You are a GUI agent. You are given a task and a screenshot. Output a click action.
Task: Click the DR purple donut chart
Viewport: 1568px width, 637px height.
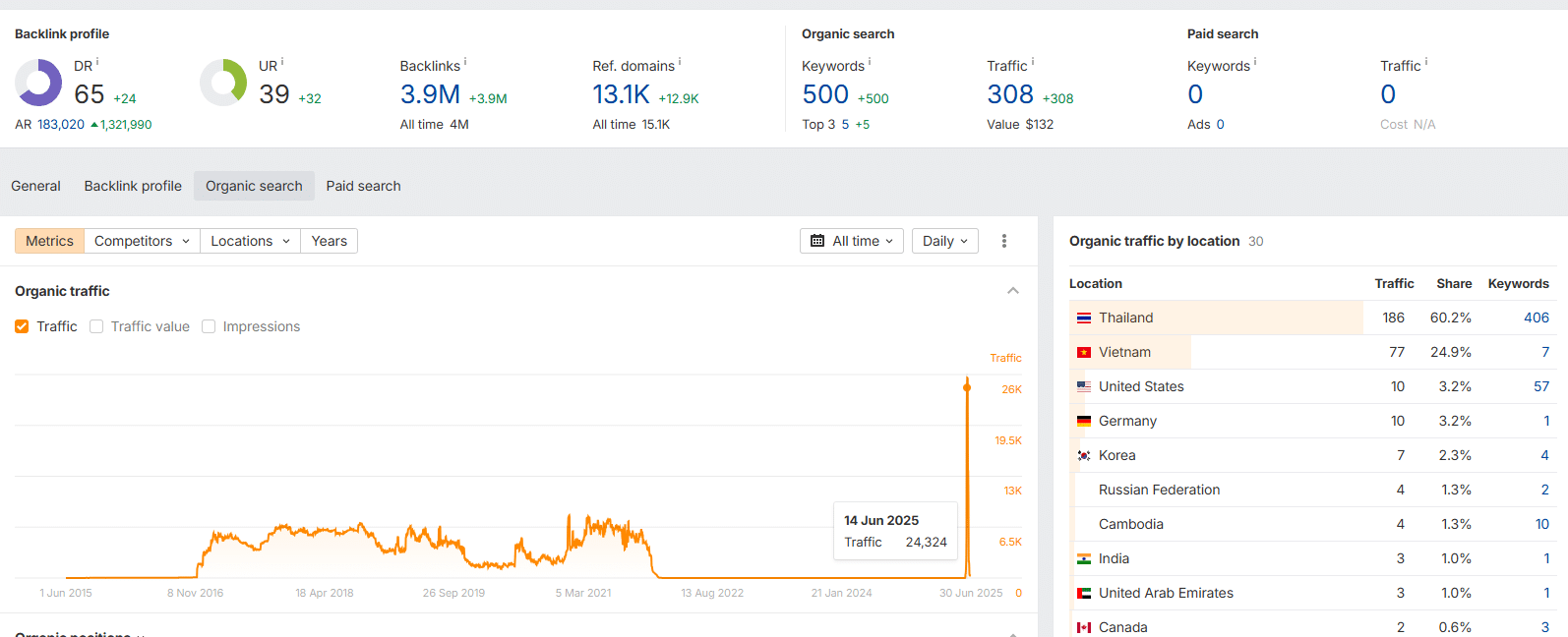[38, 83]
